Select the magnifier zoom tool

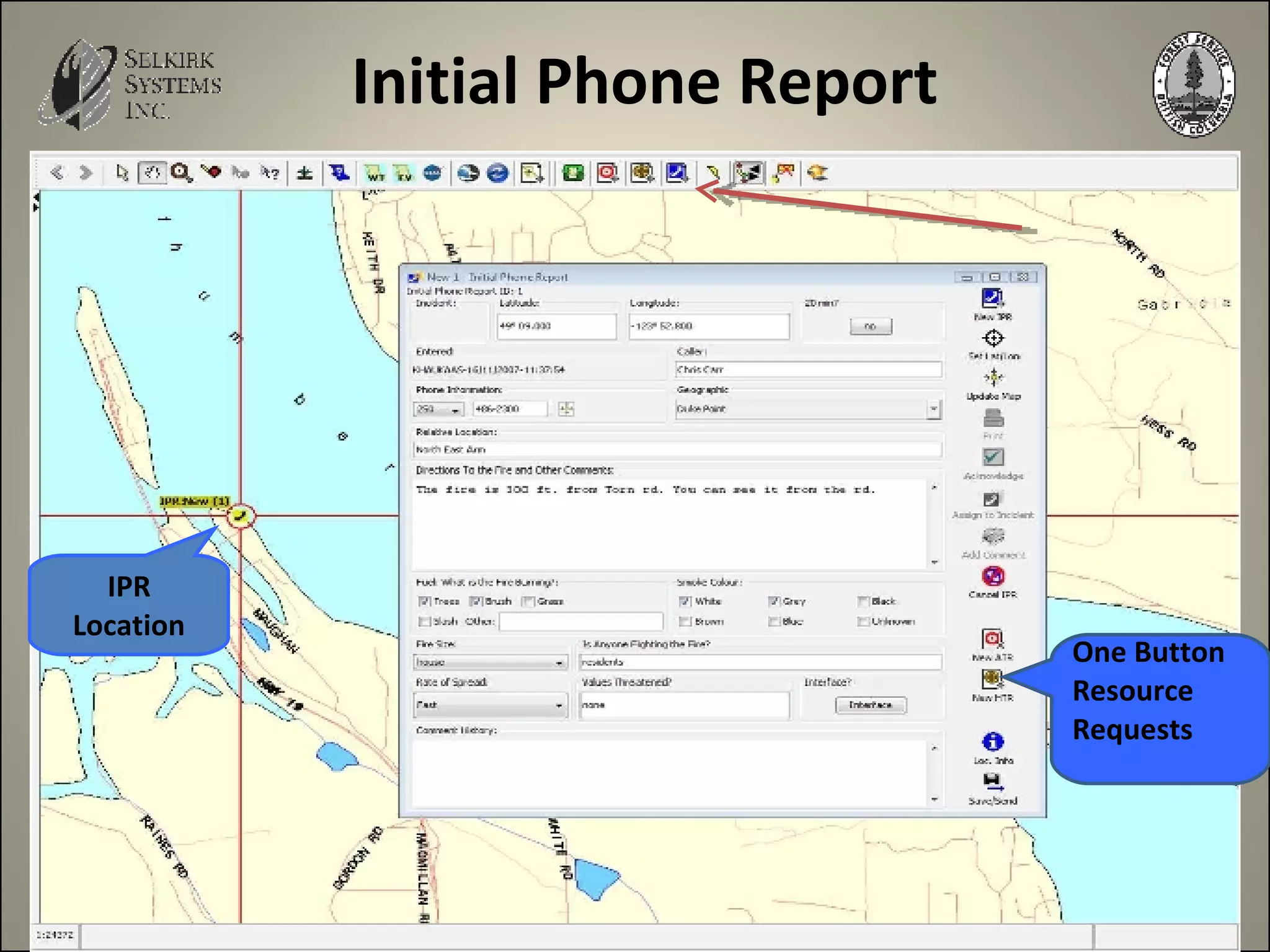181,172
